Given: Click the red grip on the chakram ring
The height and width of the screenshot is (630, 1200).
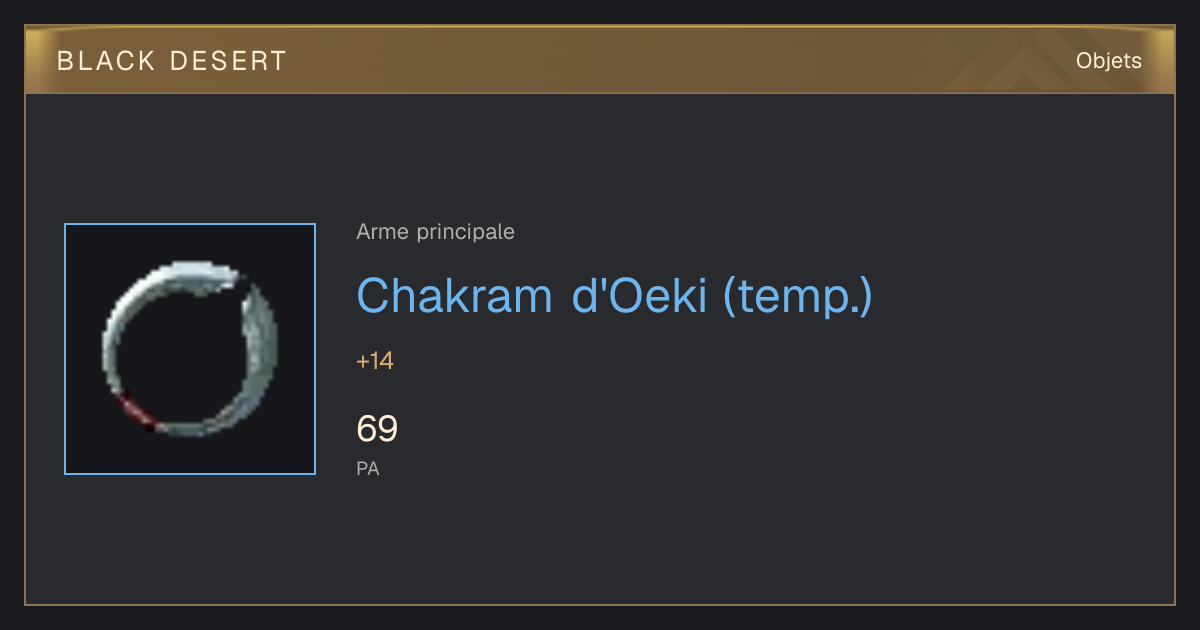Looking at the screenshot, I should coord(134,410).
